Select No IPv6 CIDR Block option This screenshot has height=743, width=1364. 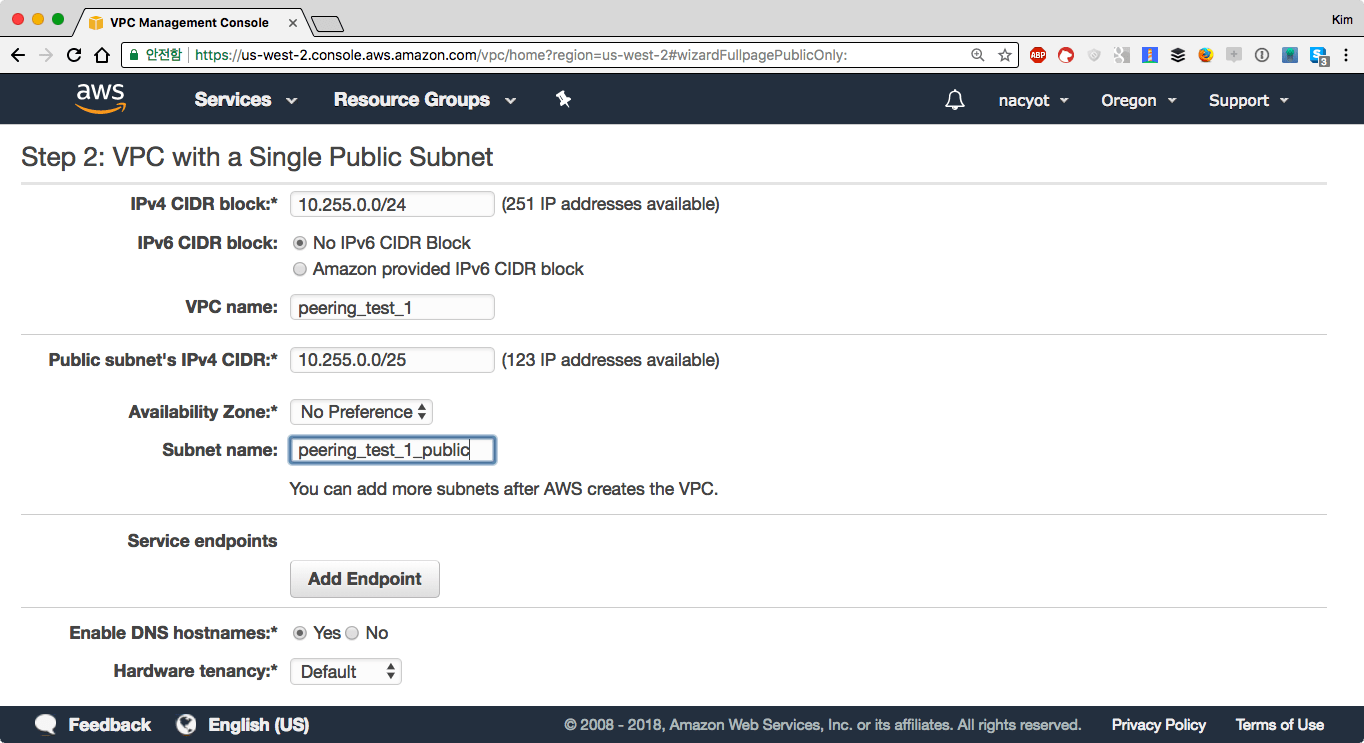(x=299, y=243)
